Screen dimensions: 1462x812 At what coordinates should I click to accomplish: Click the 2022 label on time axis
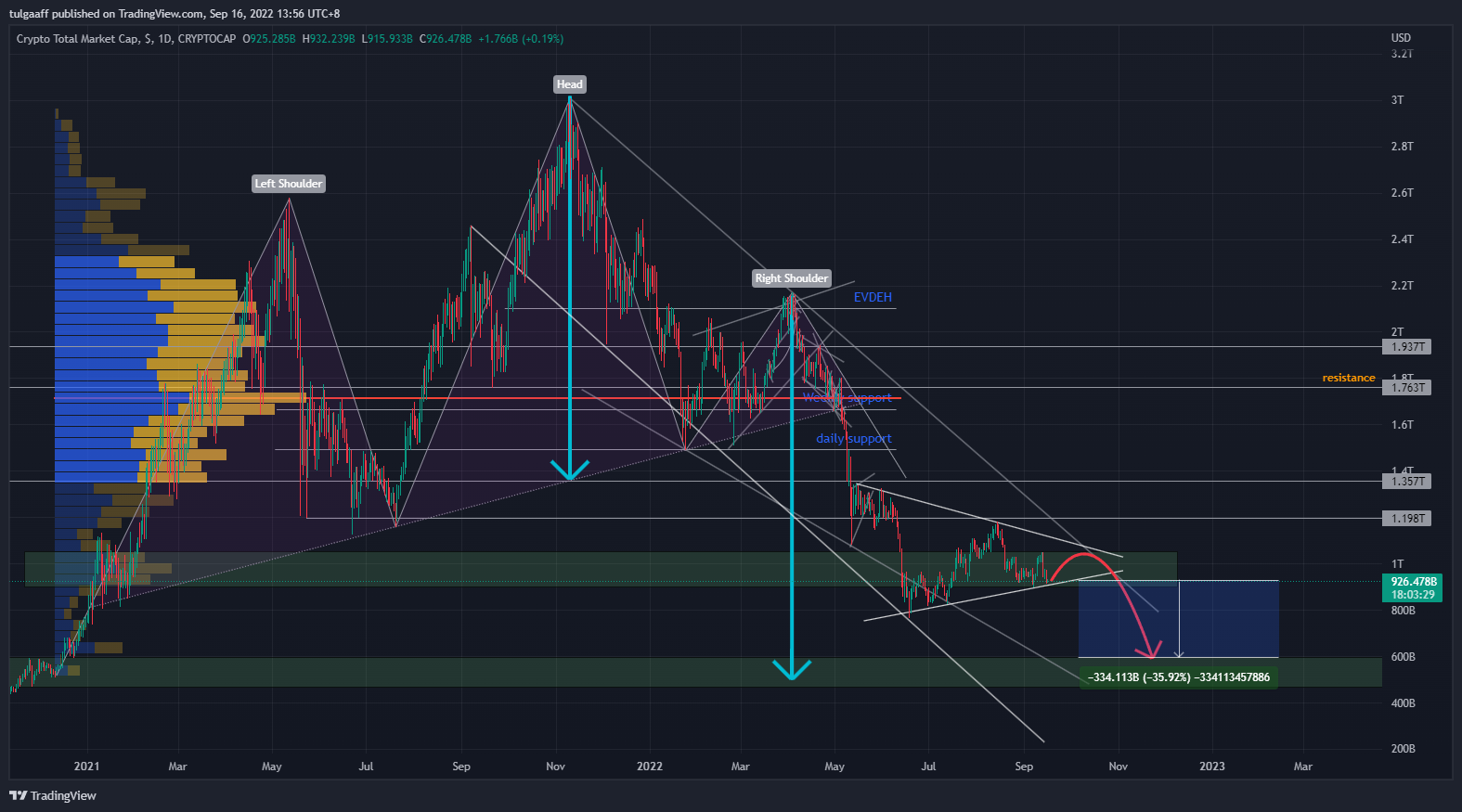[650, 767]
